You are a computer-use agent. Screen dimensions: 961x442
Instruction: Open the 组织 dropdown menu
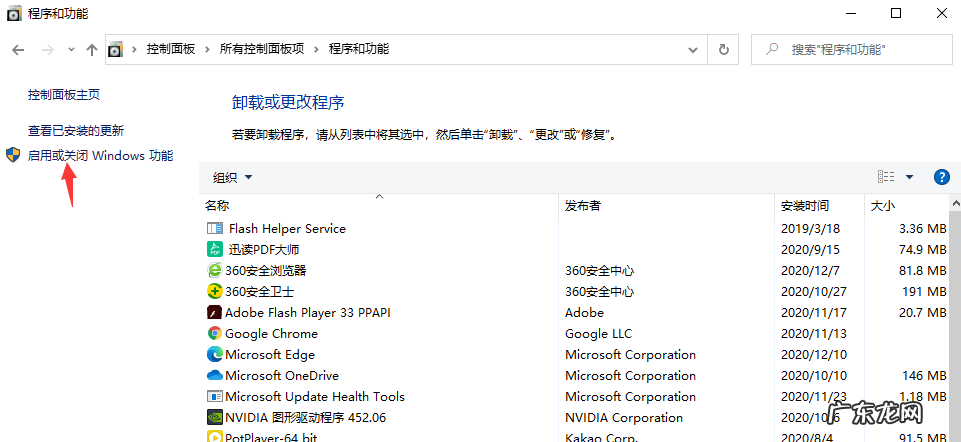pyautogui.click(x=232, y=178)
